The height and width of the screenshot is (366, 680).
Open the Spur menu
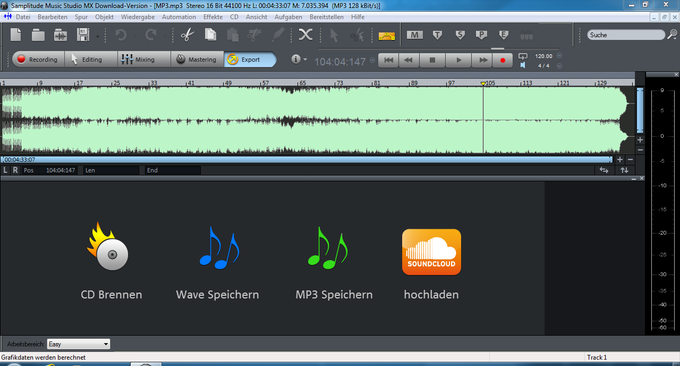[81, 17]
